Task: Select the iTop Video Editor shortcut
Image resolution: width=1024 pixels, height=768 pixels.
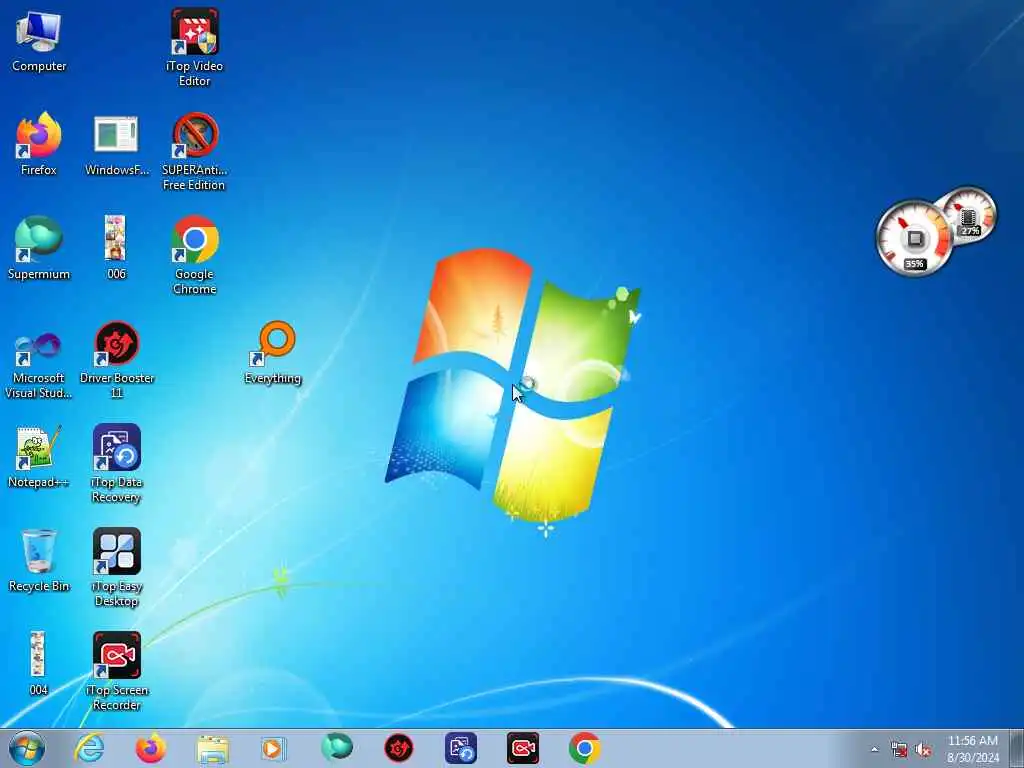Action: [195, 48]
